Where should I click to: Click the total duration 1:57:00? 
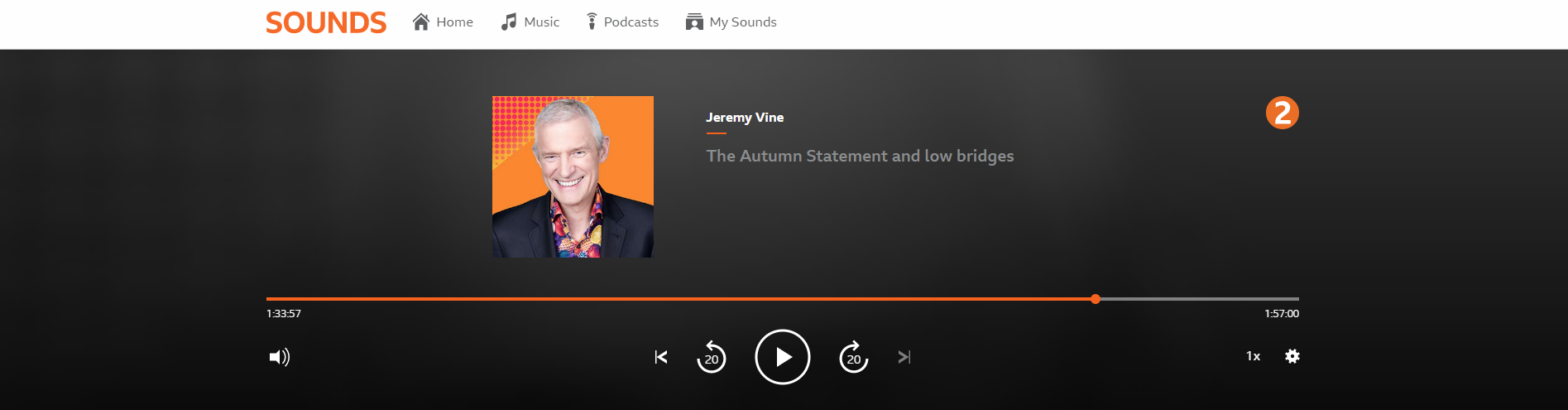[x=1282, y=314]
